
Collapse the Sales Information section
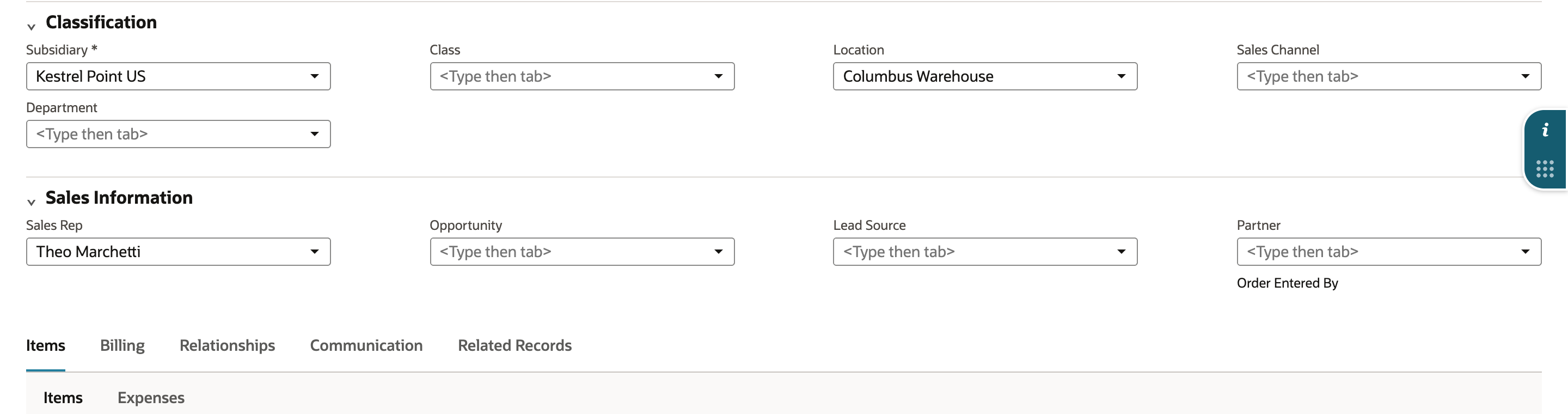[31, 202]
